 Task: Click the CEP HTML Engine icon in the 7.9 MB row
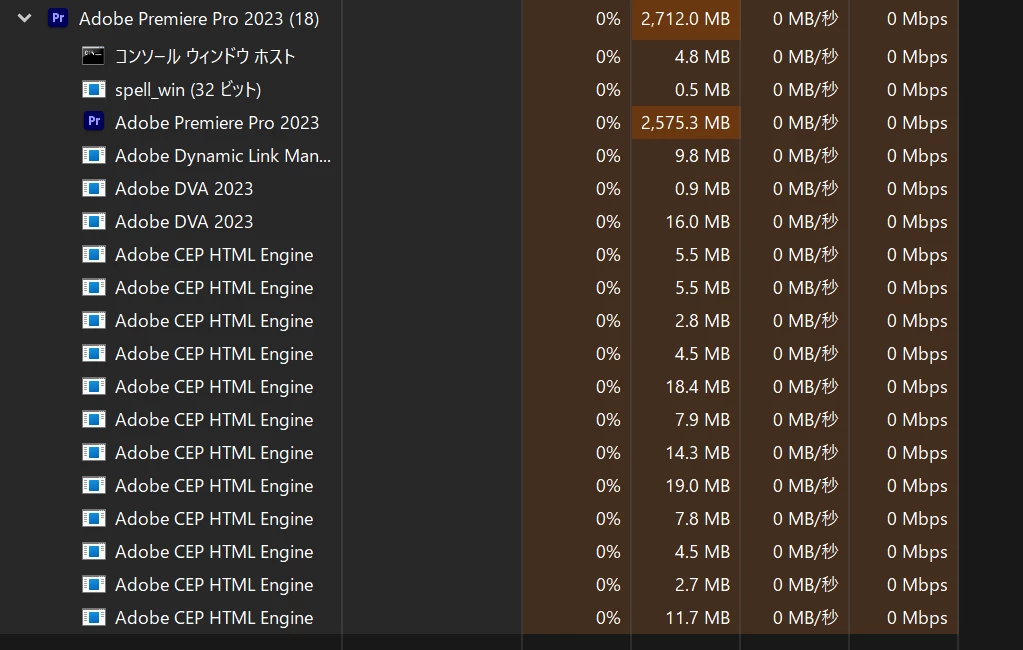(93, 418)
